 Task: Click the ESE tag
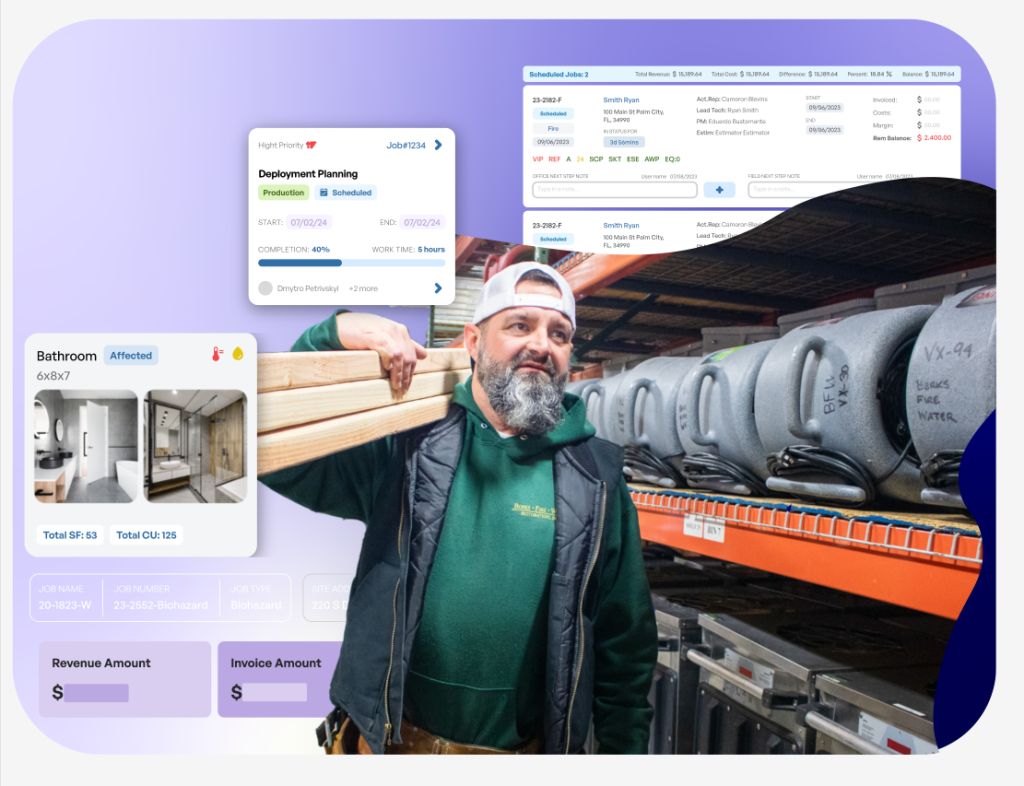click(633, 159)
